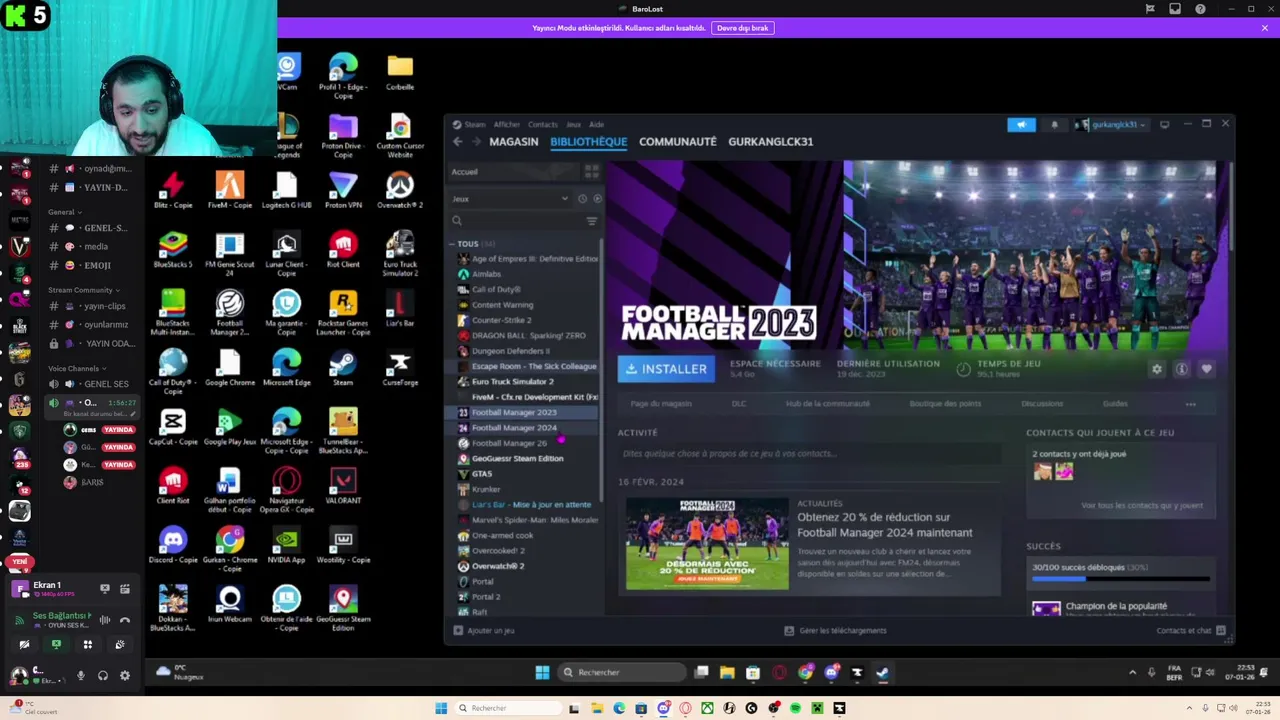The image size is (1280, 720).
Task: Click Ajouter un jeu link
Action: coord(484,631)
